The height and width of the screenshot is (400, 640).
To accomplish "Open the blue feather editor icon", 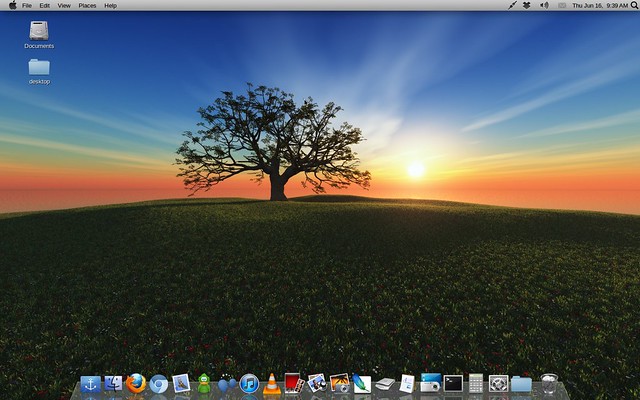I will tap(362, 384).
